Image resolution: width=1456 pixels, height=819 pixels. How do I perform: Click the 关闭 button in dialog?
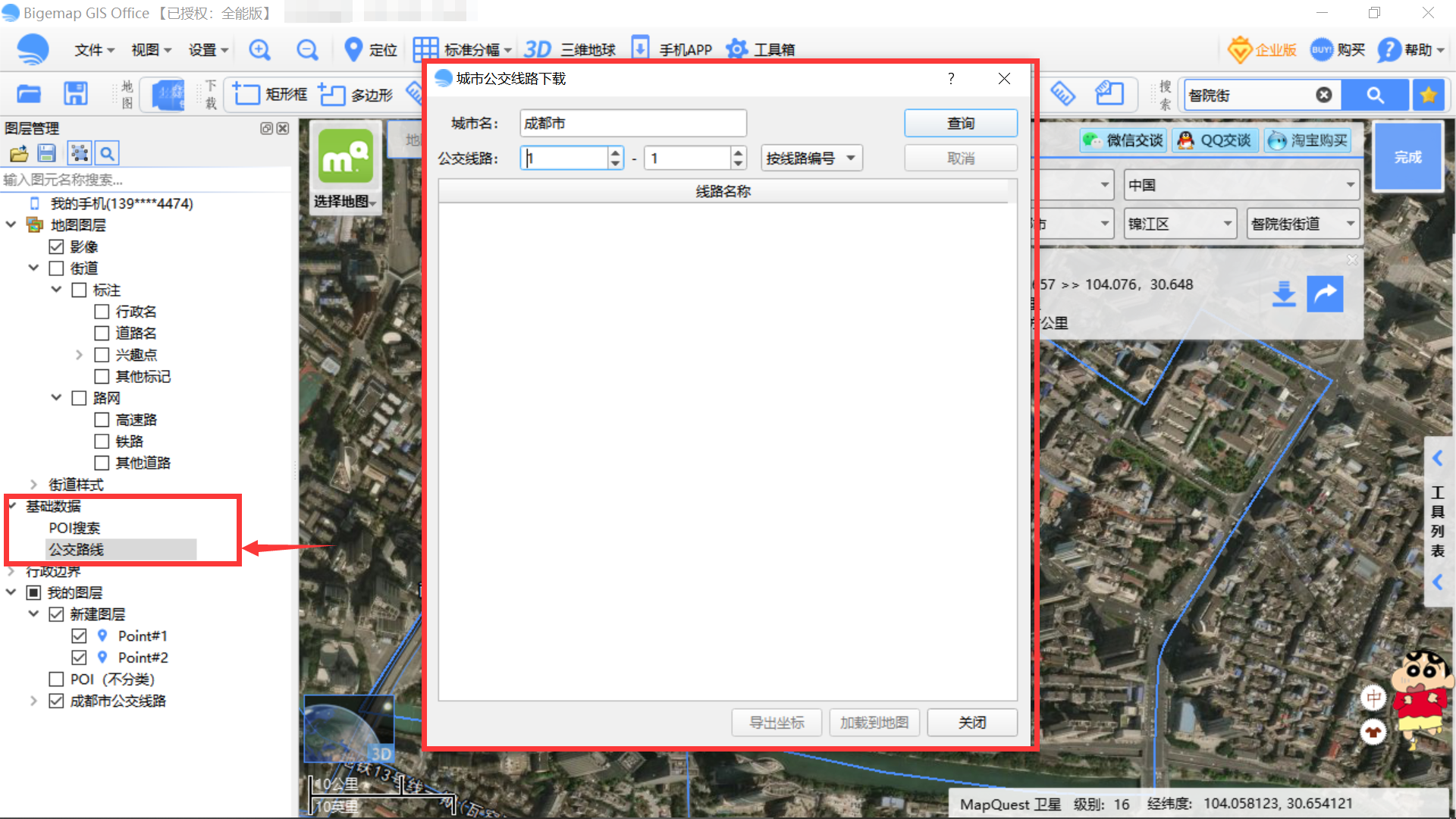(x=971, y=723)
